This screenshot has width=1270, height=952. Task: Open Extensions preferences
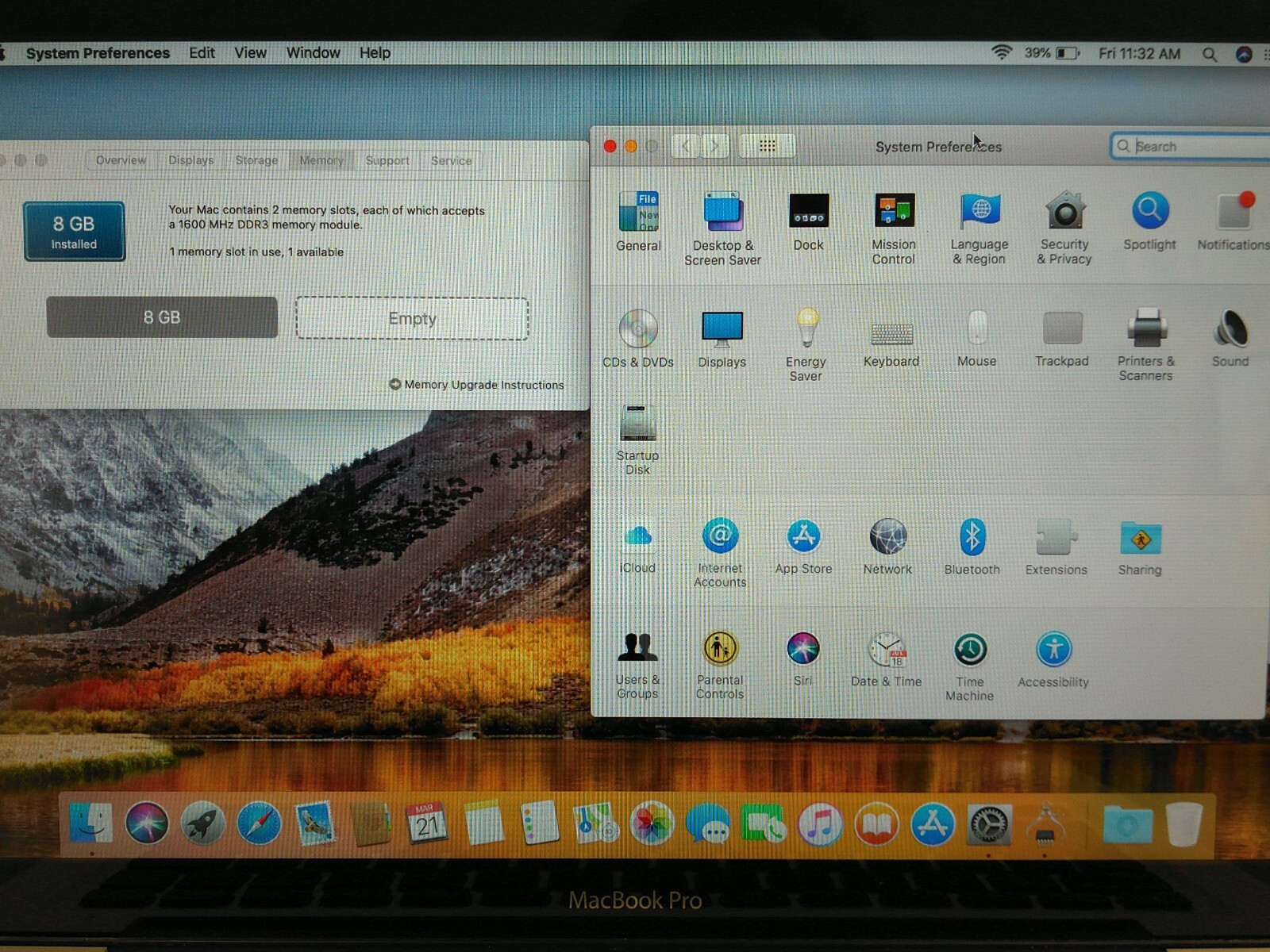coord(1056,547)
